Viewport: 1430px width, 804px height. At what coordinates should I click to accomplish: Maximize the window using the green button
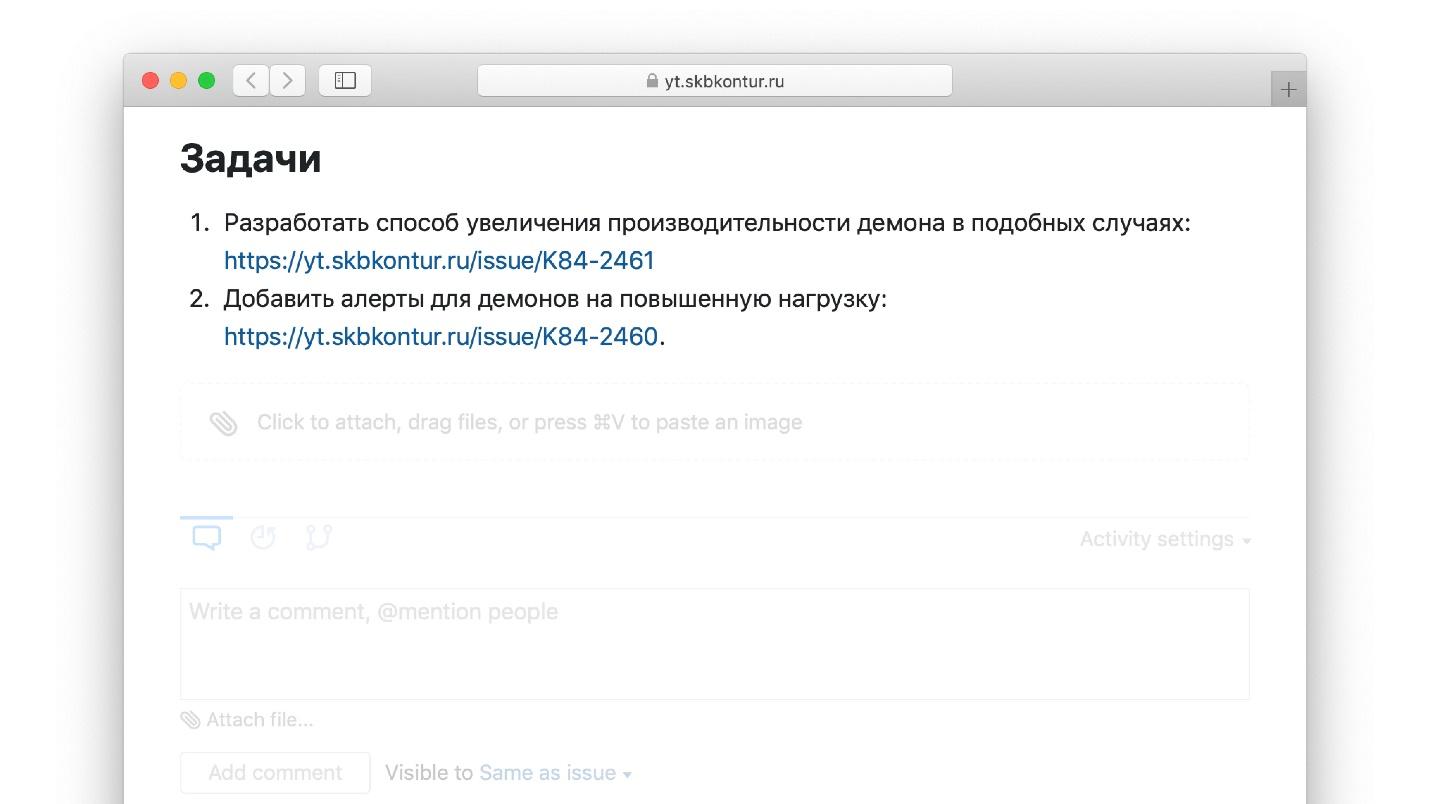(207, 81)
